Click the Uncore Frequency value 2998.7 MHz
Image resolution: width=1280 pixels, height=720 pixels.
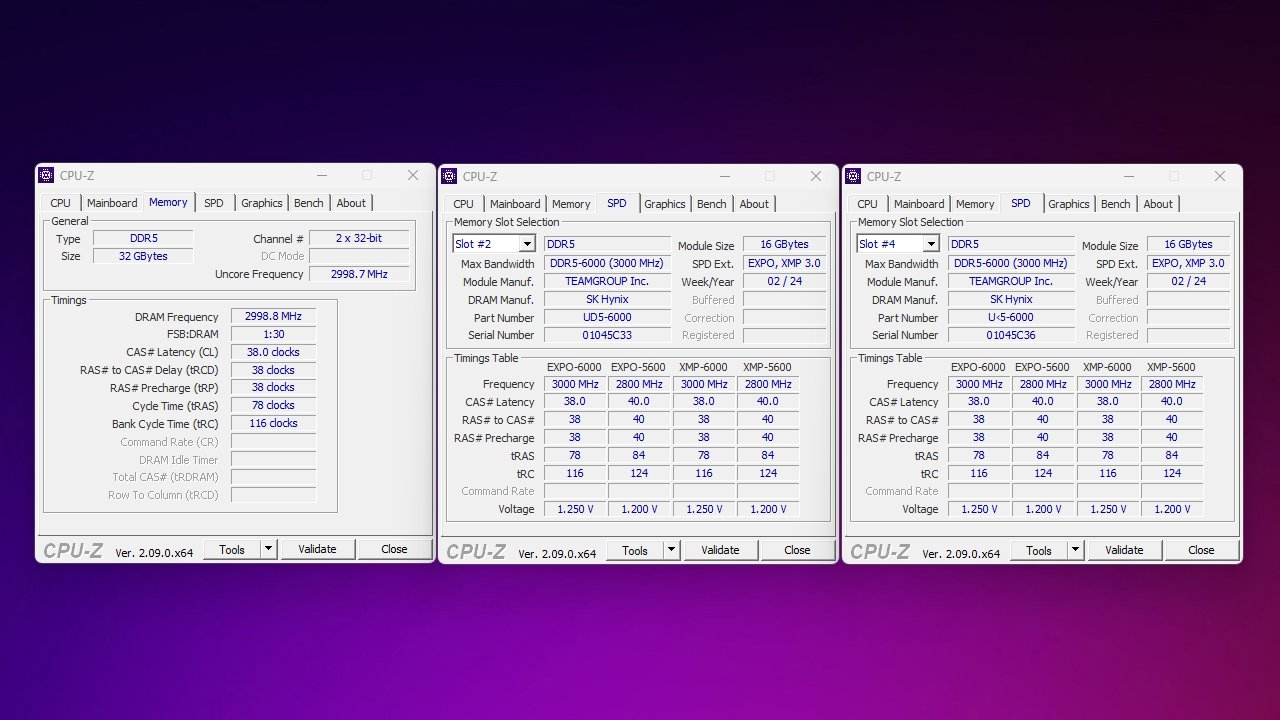click(360, 274)
